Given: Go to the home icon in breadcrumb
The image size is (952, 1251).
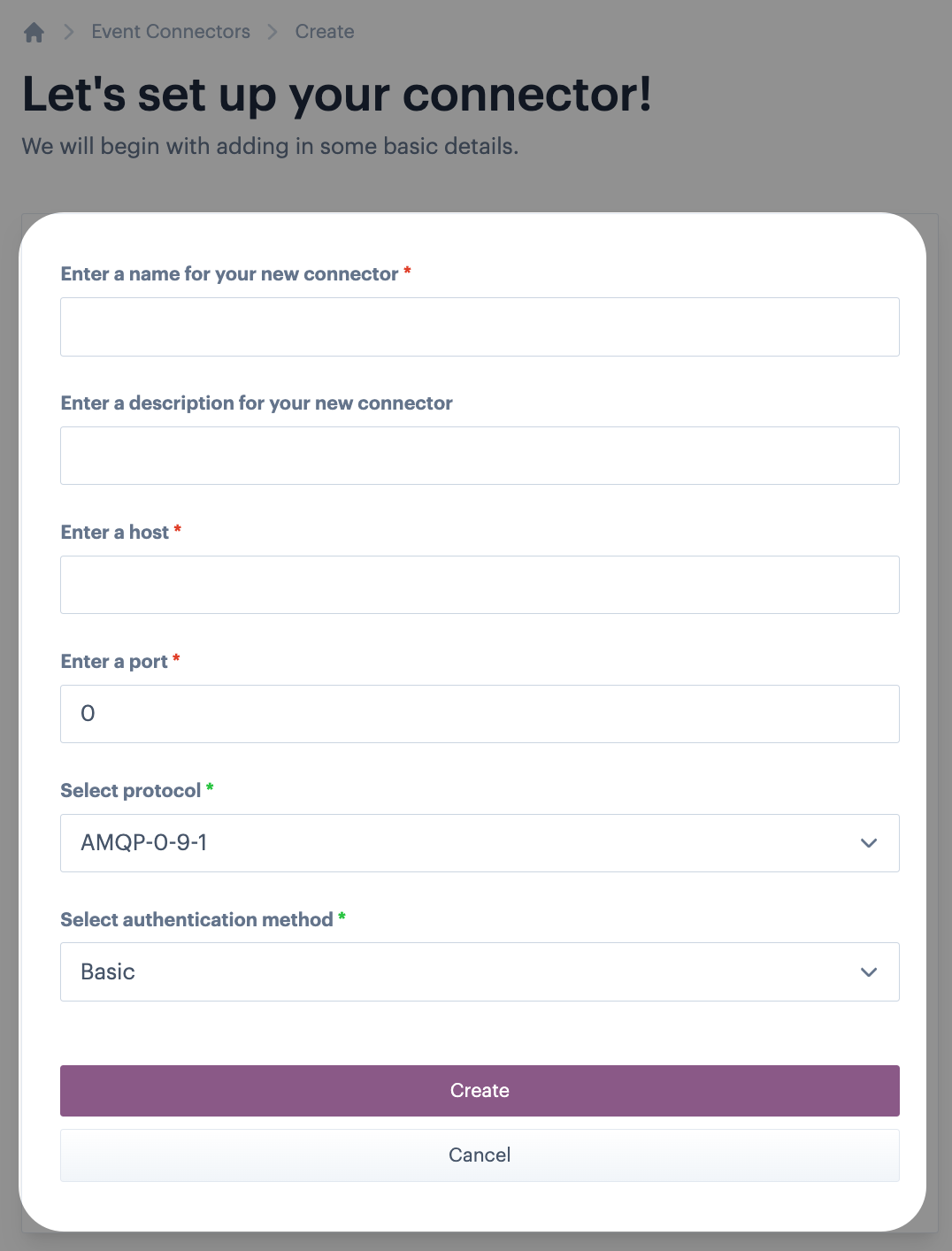Looking at the screenshot, I should point(34,33).
